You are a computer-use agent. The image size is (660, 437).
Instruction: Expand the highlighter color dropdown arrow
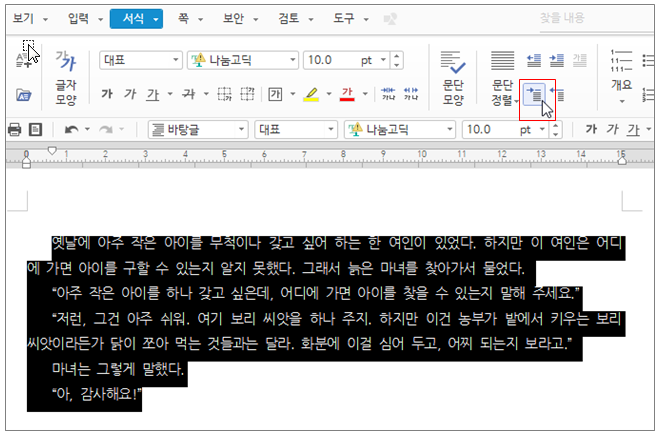tap(329, 94)
